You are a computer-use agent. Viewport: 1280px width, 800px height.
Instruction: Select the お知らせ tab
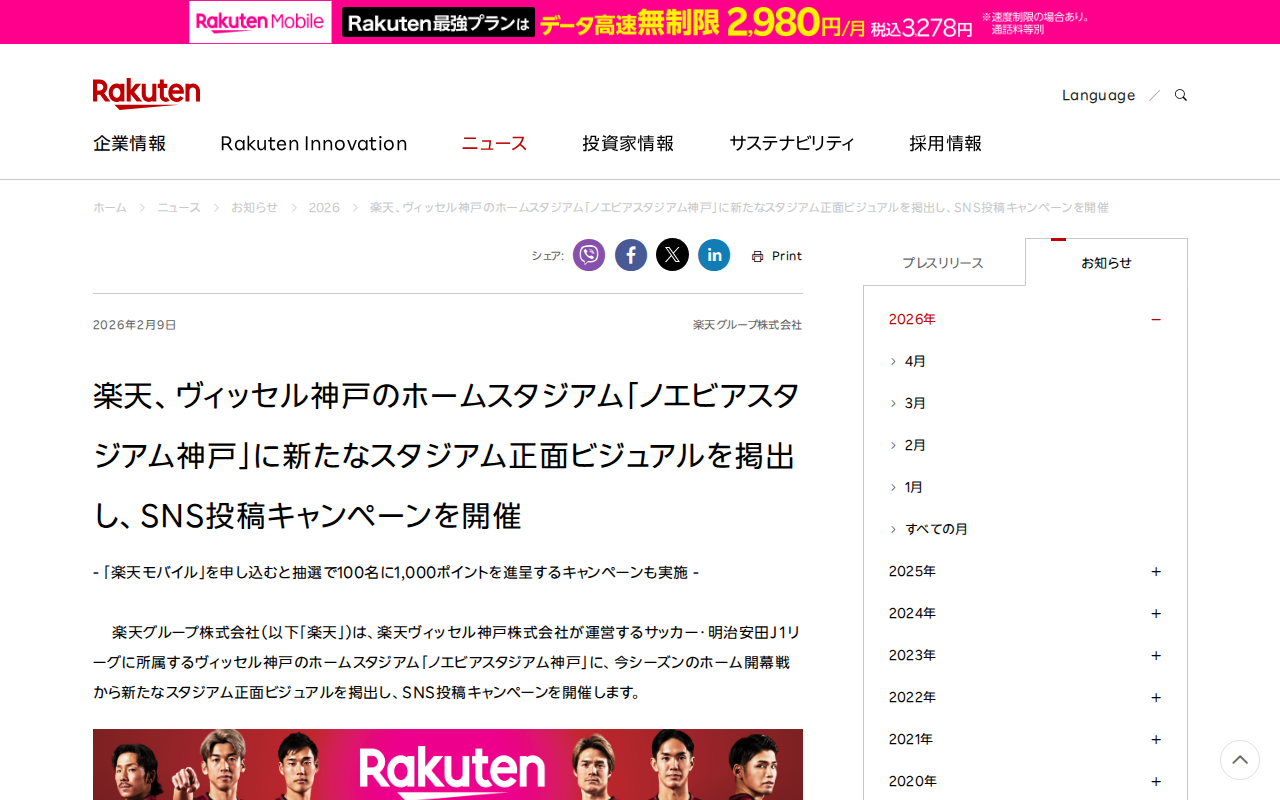coord(1106,263)
